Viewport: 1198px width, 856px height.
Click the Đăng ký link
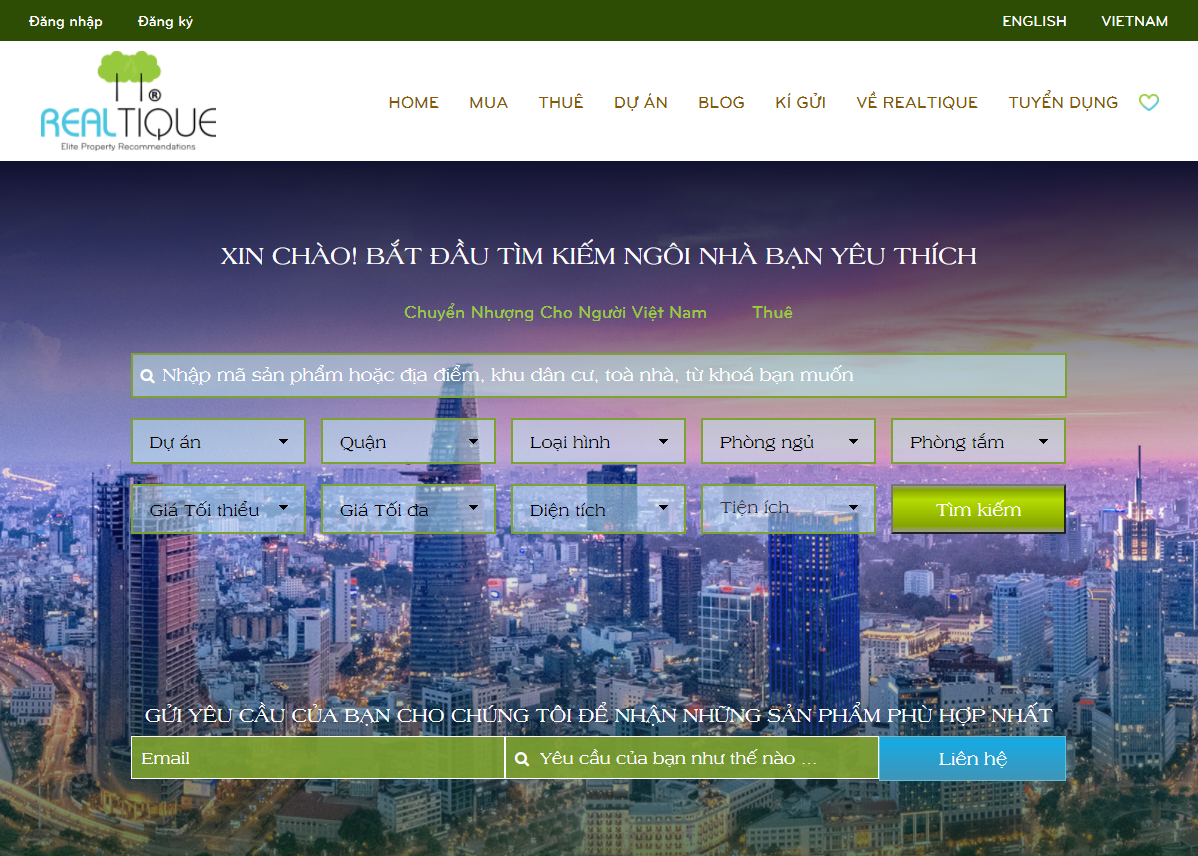(166, 21)
